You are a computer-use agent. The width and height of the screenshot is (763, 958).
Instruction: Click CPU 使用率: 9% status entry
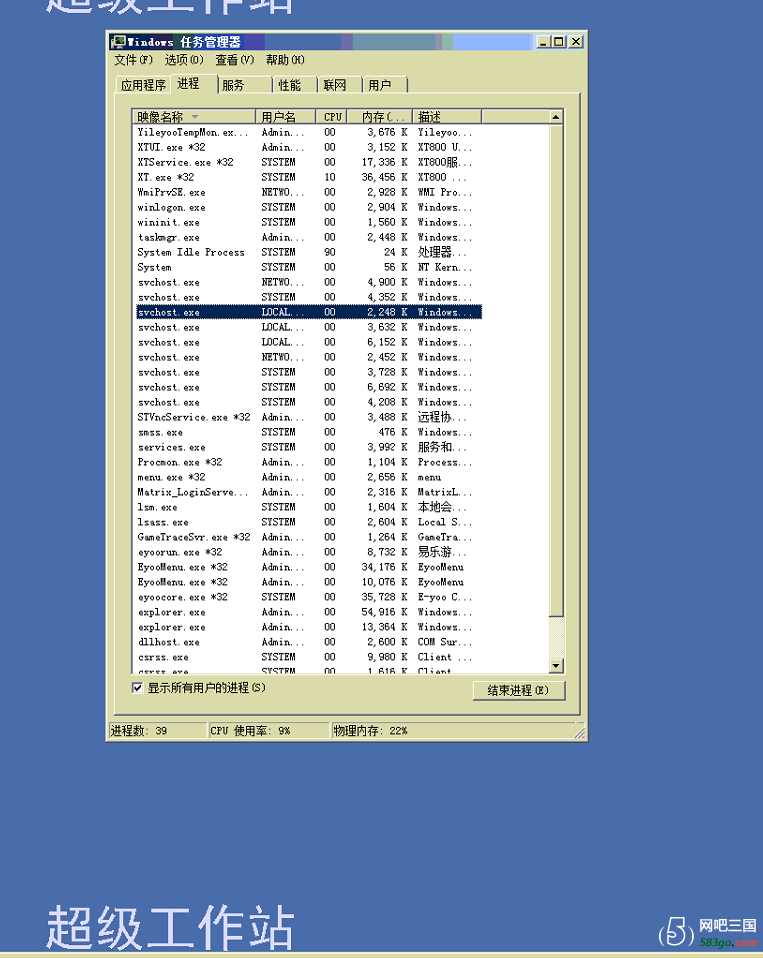269,731
